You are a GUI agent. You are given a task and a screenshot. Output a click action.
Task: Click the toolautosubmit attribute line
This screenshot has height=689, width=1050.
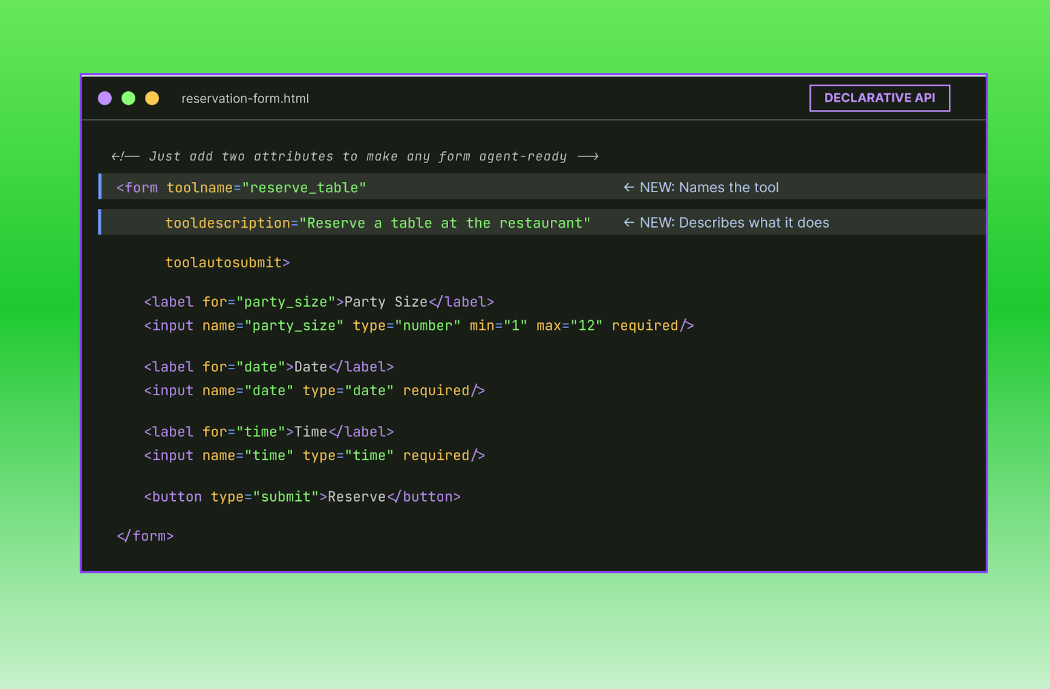click(x=228, y=262)
